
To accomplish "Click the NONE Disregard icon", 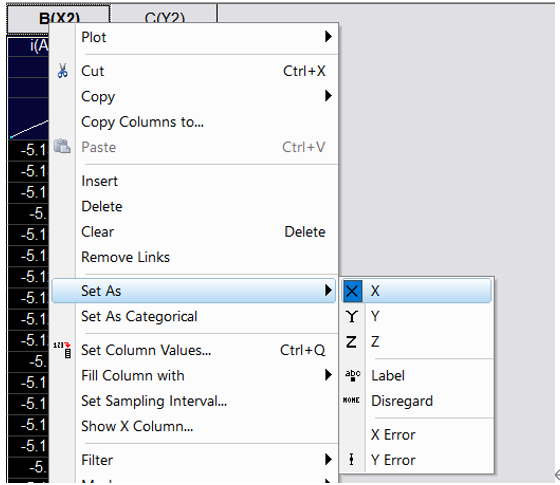I will 351,401.
